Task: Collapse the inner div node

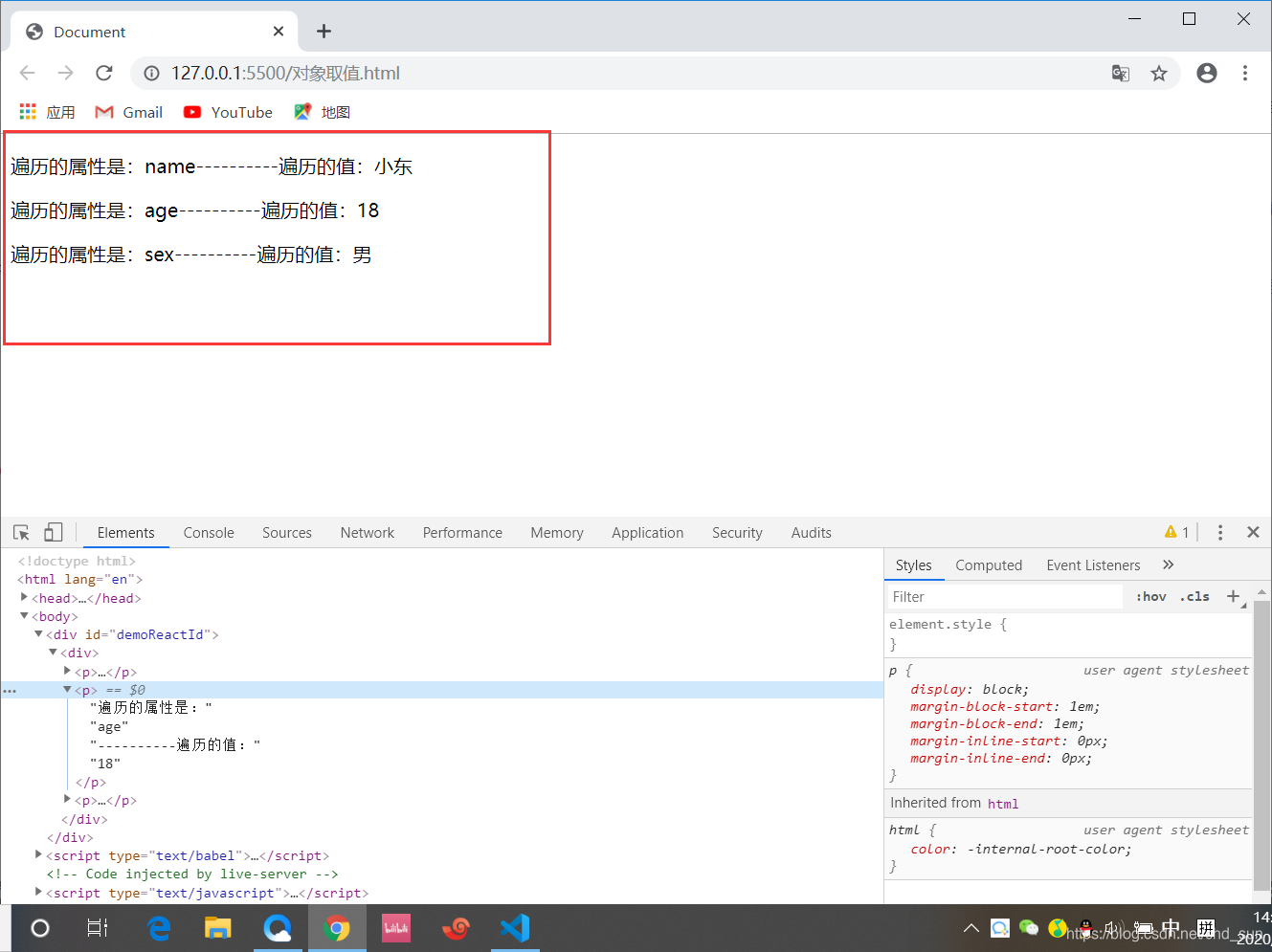Action: (x=53, y=653)
